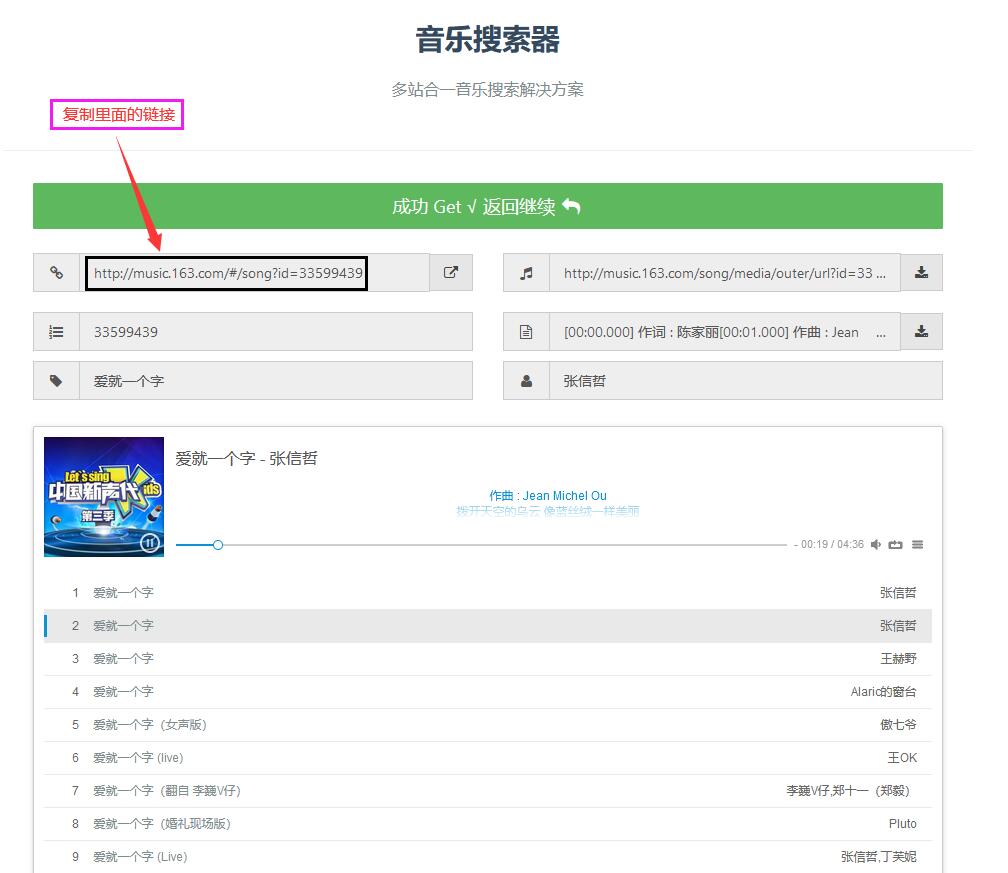Open song link in new window icon
Image resolution: width=1008 pixels, height=873 pixels.
click(x=451, y=273)
